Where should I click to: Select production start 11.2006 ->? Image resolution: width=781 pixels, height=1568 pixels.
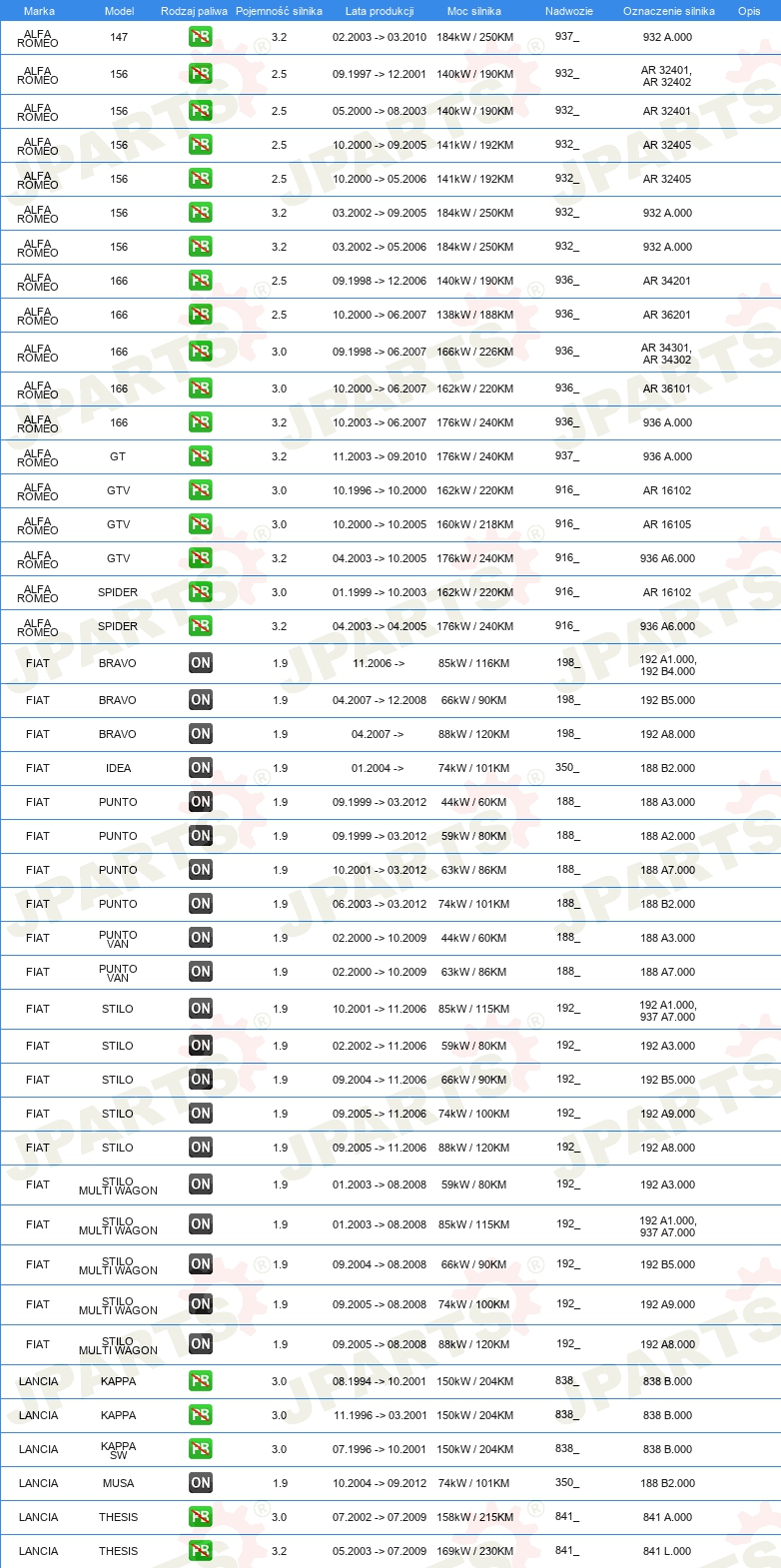pos(379,663)
